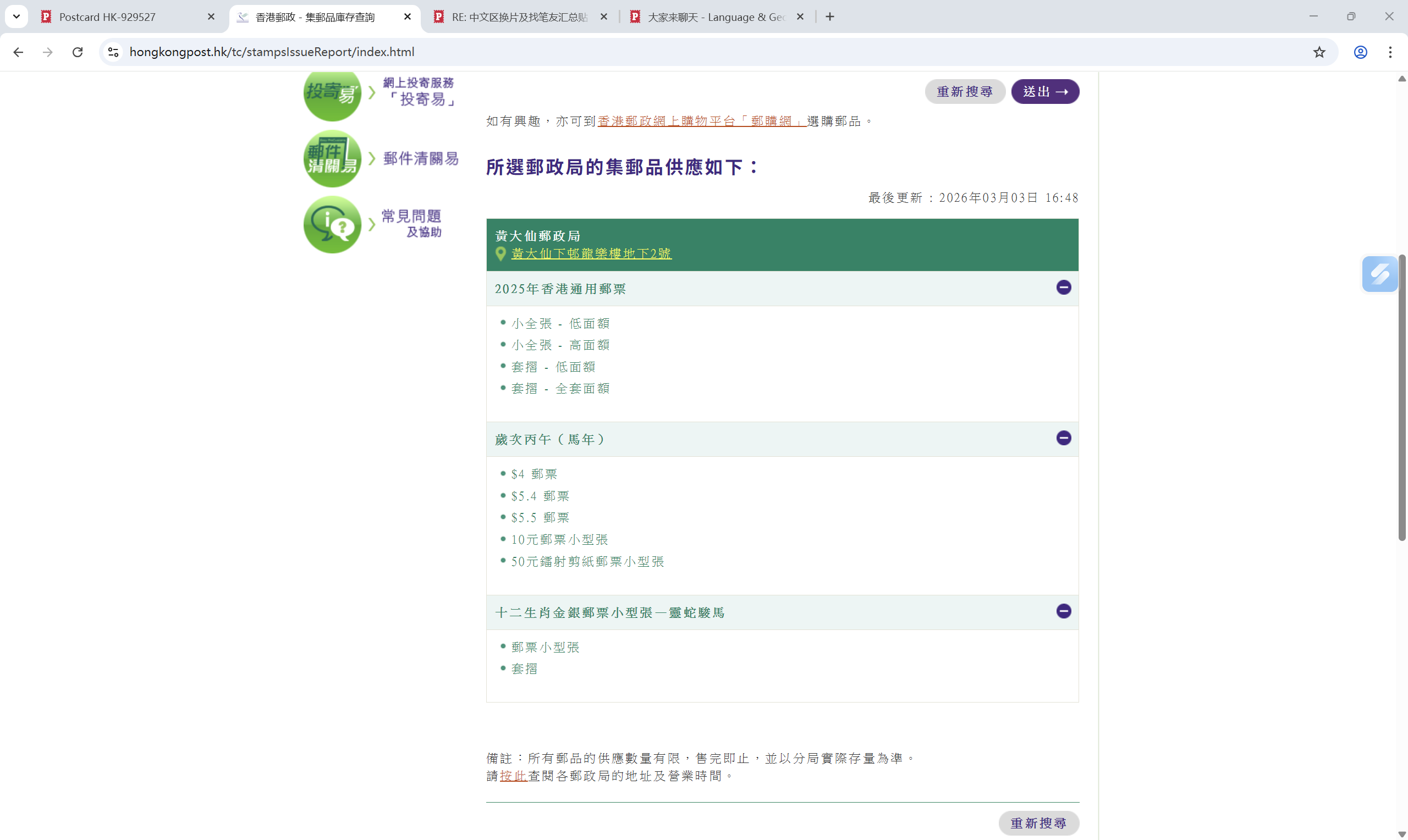1408x840 pixels.
Task: Click the 按此 link for post office addresses
Action: click(x=513, y=776)
